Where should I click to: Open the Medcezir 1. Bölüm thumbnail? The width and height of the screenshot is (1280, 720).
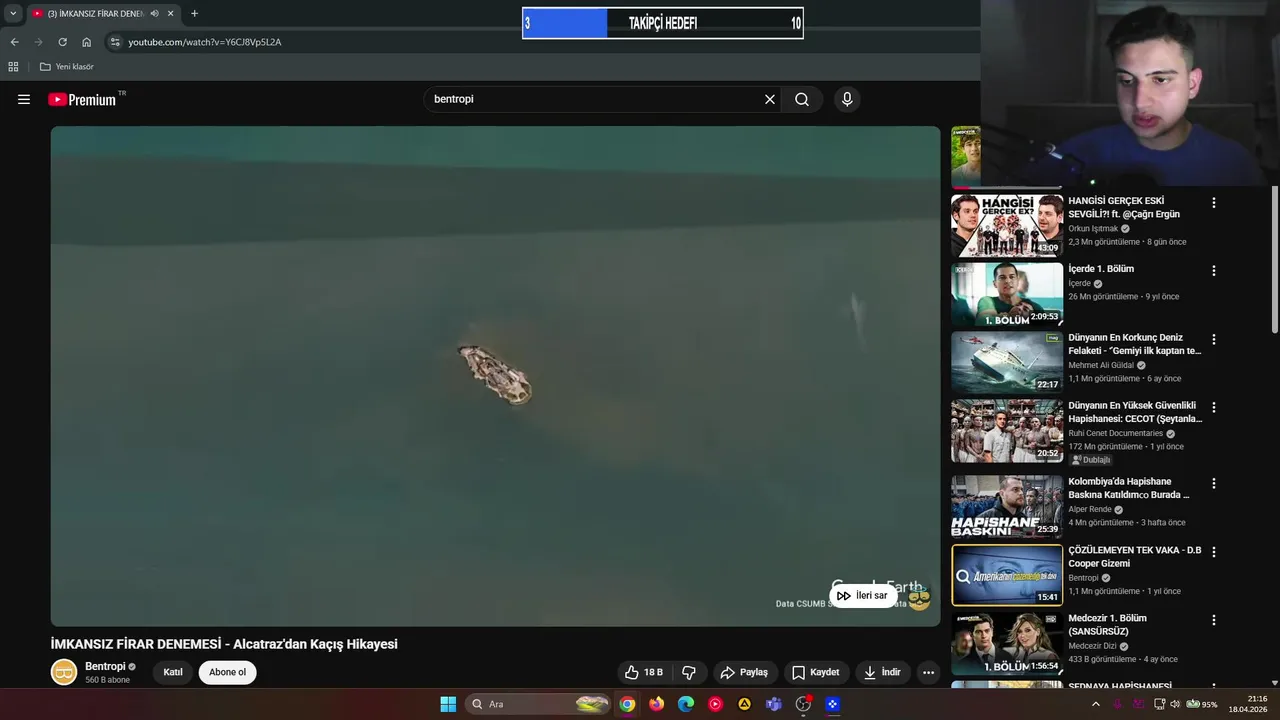pos(1006,644)
